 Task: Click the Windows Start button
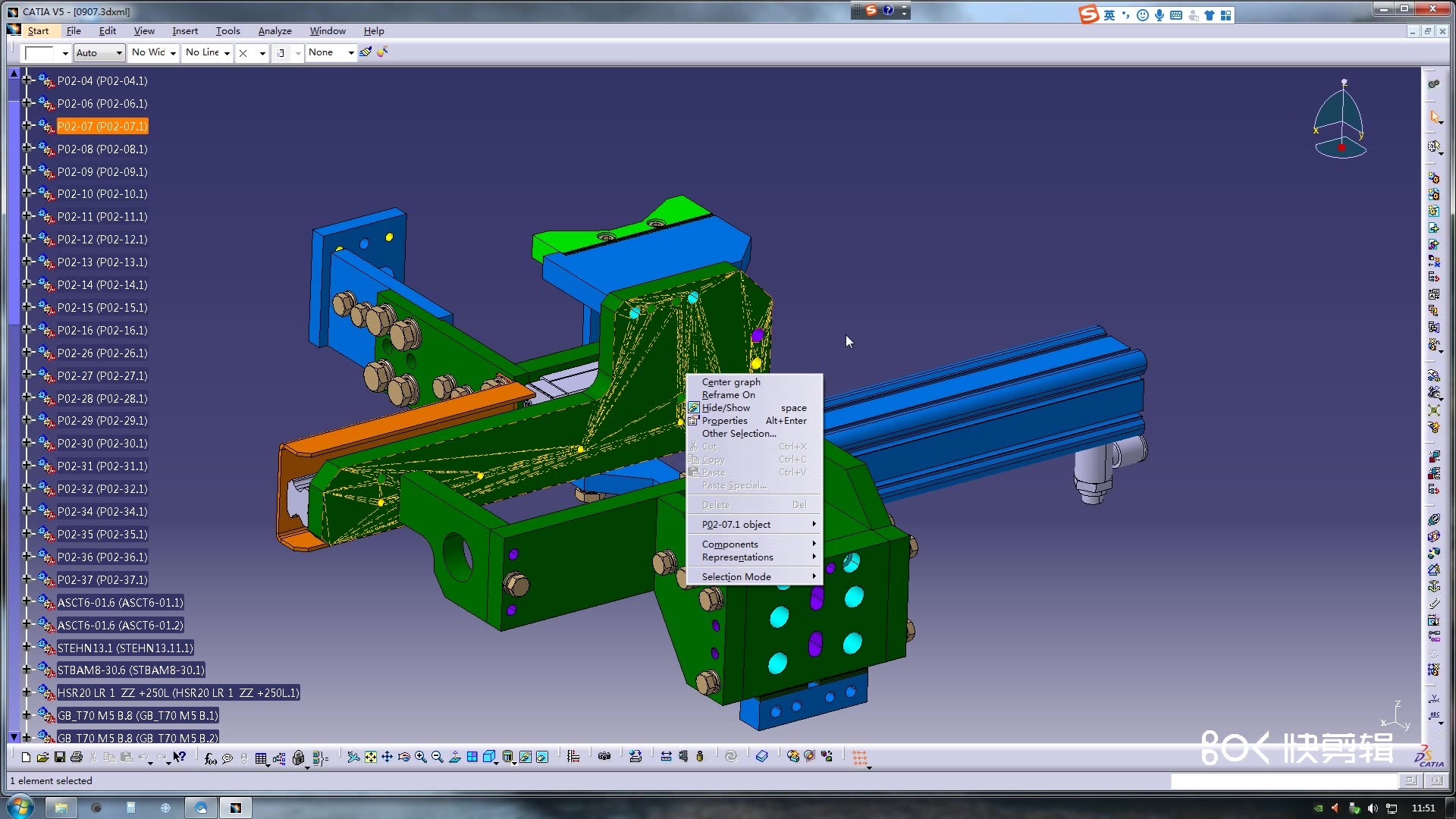point(20,807)
